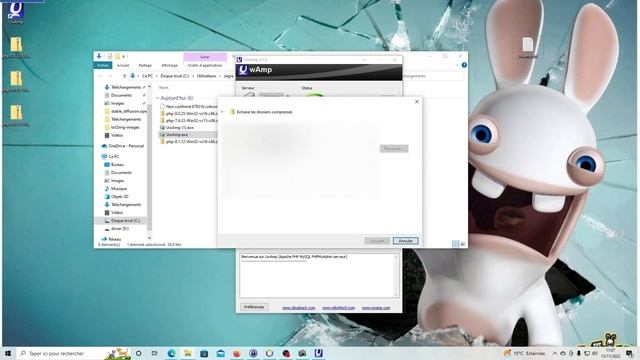The image size is (640, 360).
Task: Select Disque local (C:) in the tree
Action: coord(122,220)
